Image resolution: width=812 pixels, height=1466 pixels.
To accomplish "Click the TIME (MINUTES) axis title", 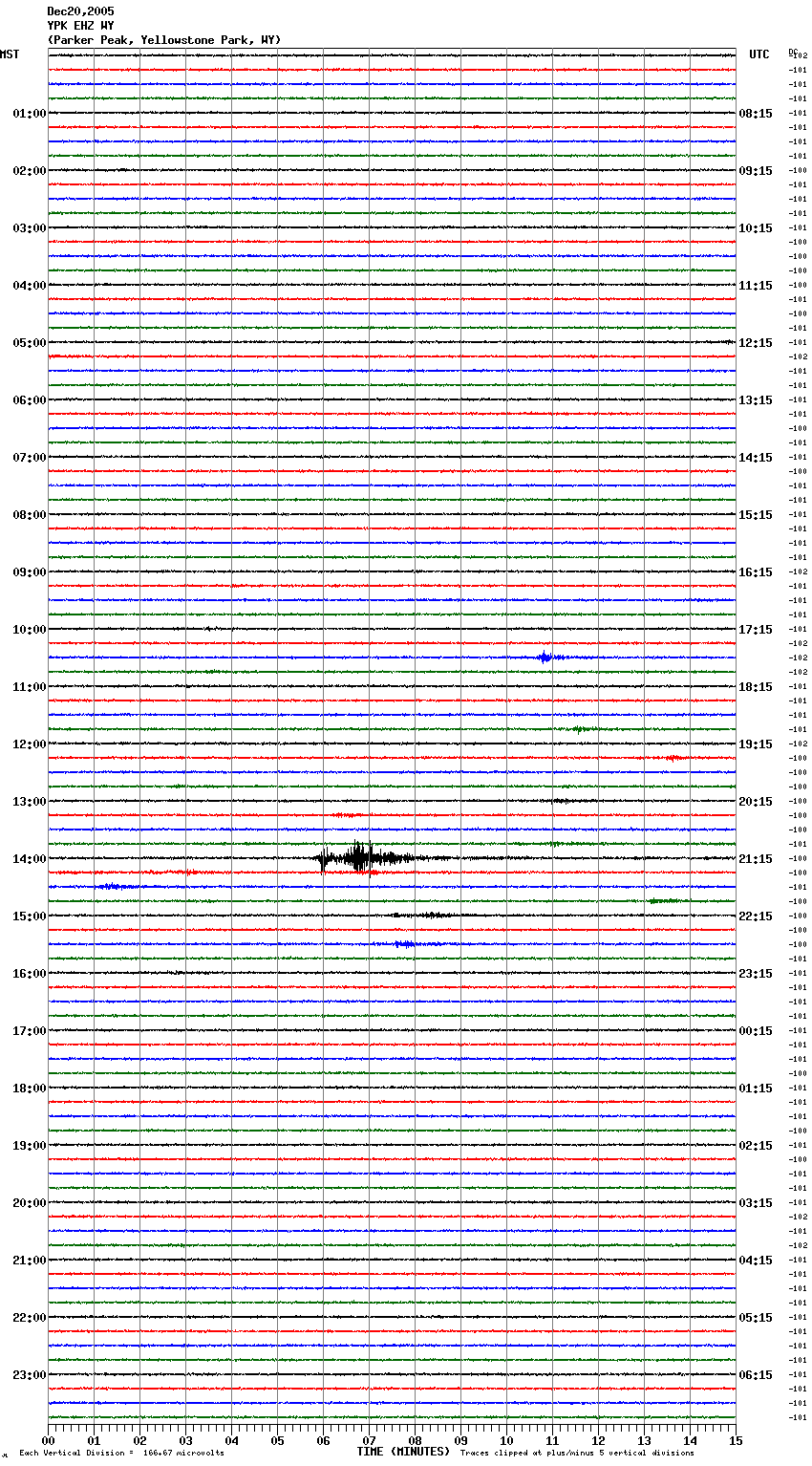I will pyautogui.click(x=403, y=1452).
